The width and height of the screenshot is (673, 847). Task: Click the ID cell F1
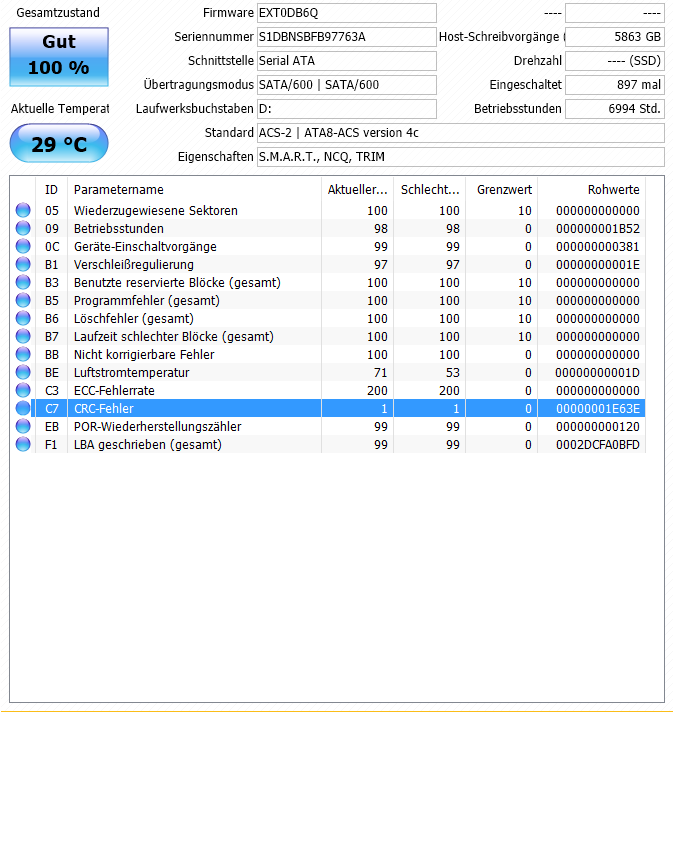click(x=51, y=444)
